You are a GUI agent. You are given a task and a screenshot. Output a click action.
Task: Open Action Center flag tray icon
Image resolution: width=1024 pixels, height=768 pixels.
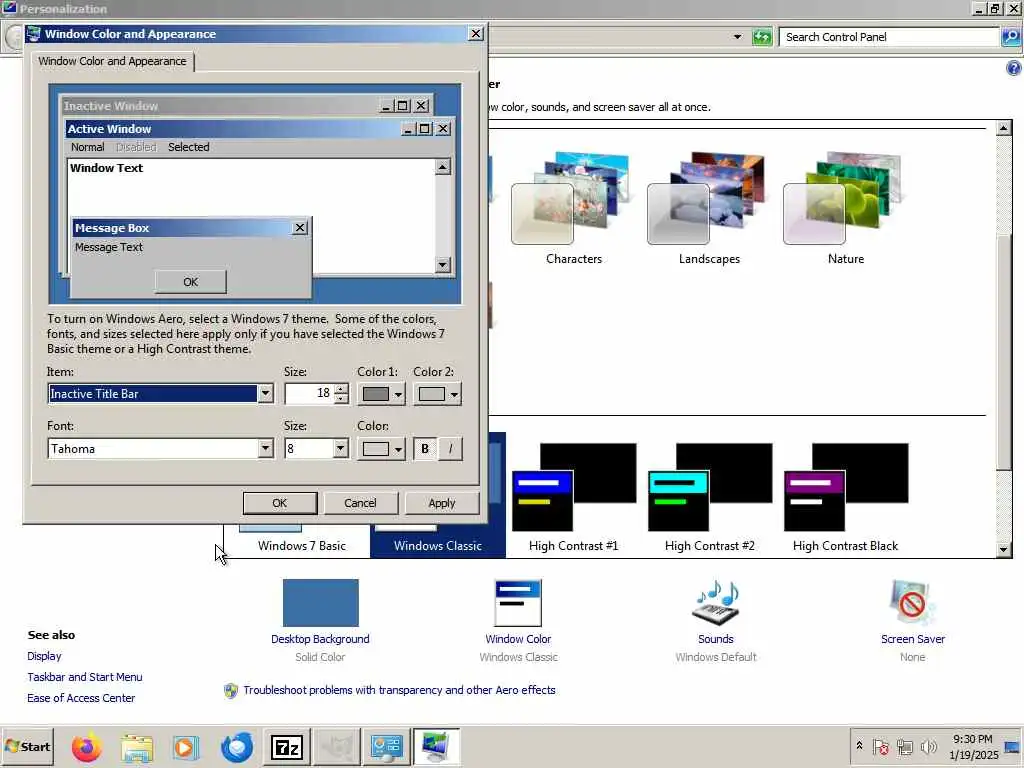point(880,746)
